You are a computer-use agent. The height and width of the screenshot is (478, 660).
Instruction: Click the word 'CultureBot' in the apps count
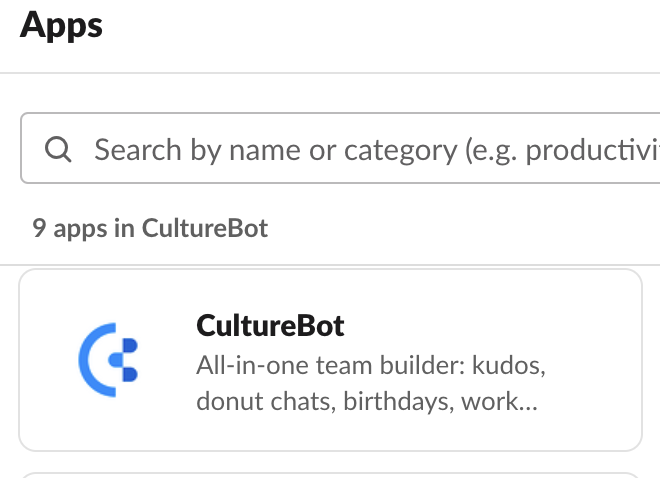tap(205, 228)
